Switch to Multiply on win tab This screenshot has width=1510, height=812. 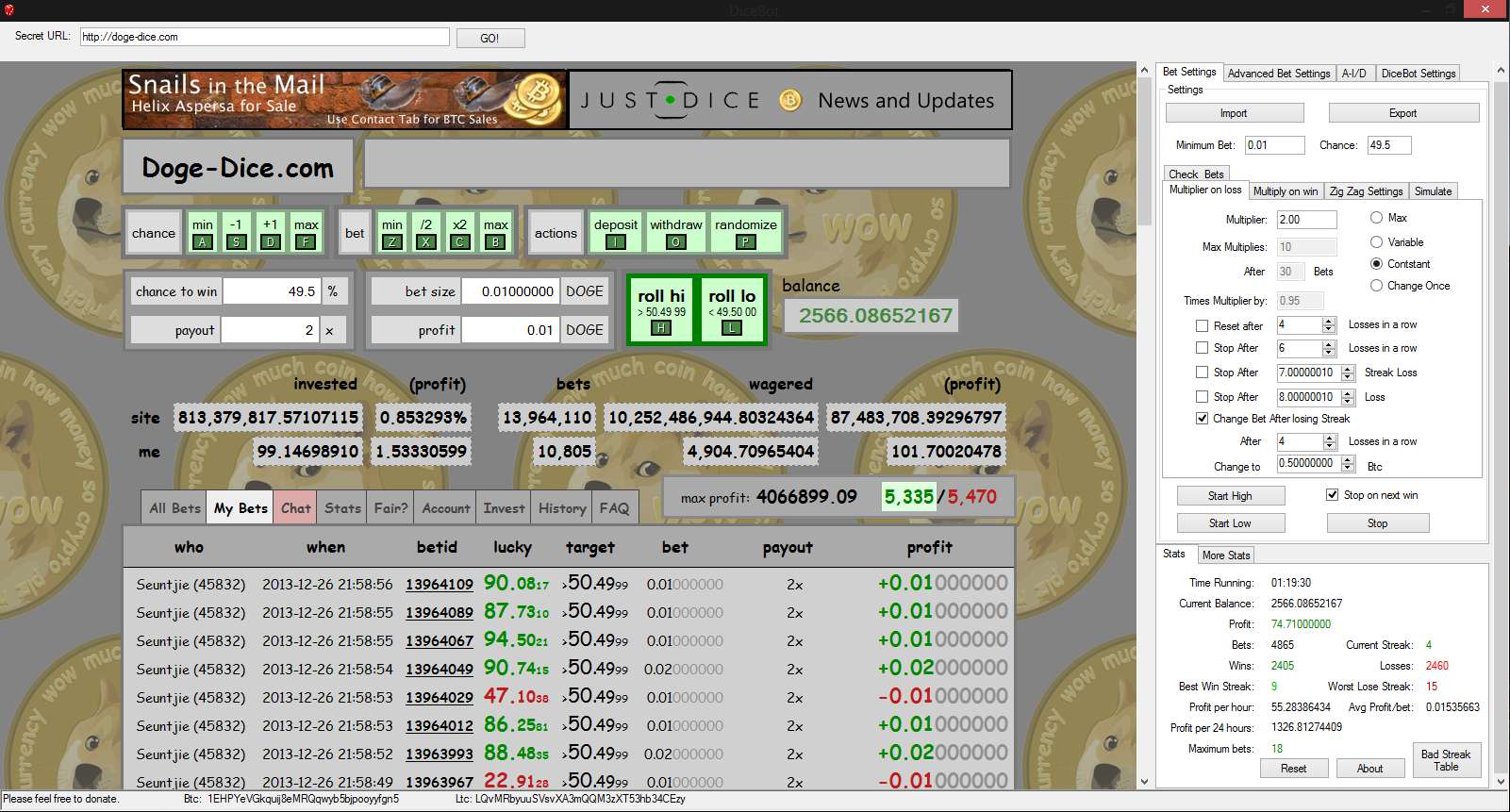click(x=1286, y=191)
